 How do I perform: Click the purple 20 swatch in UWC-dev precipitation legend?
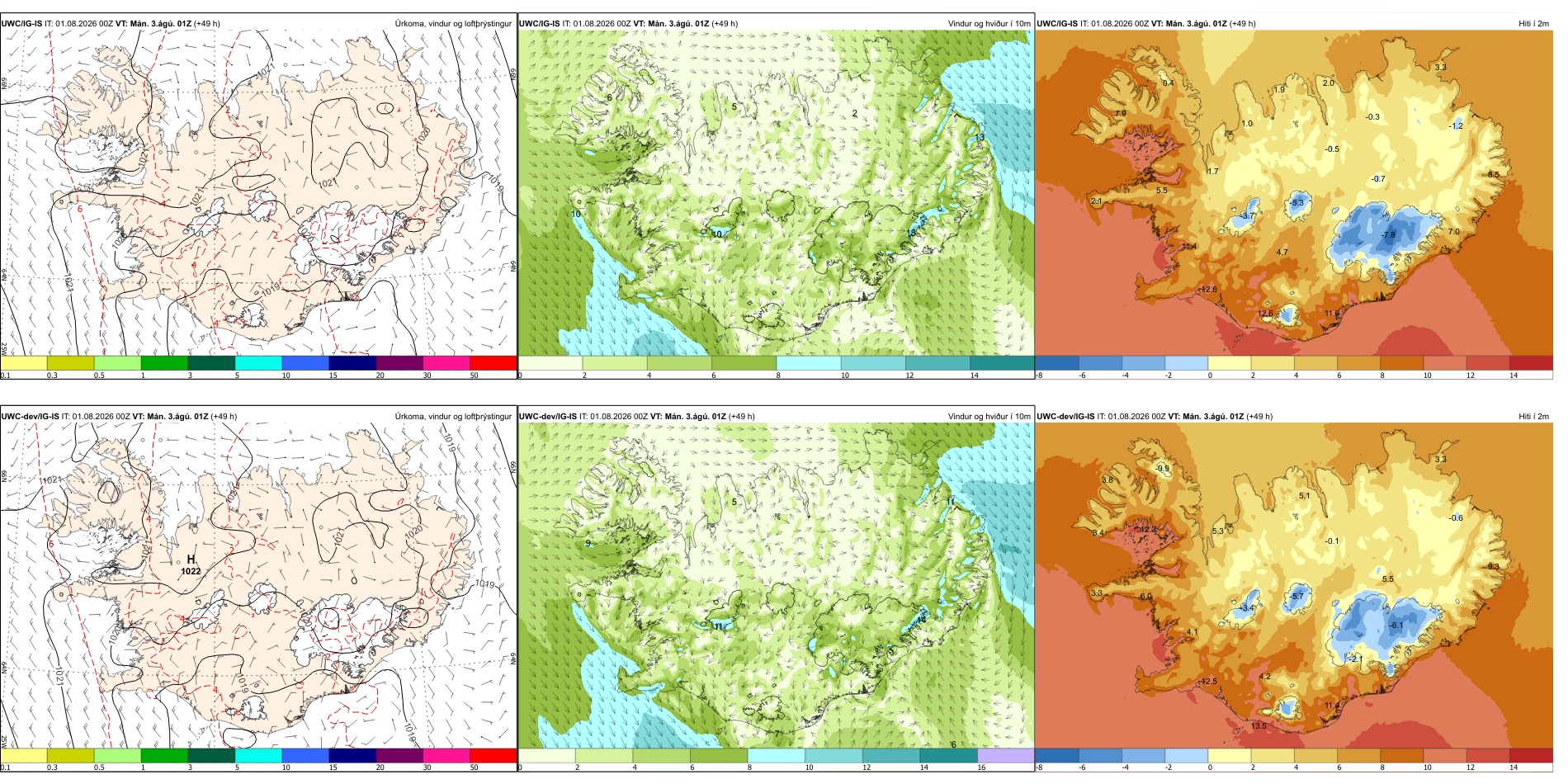coord(399,756)
